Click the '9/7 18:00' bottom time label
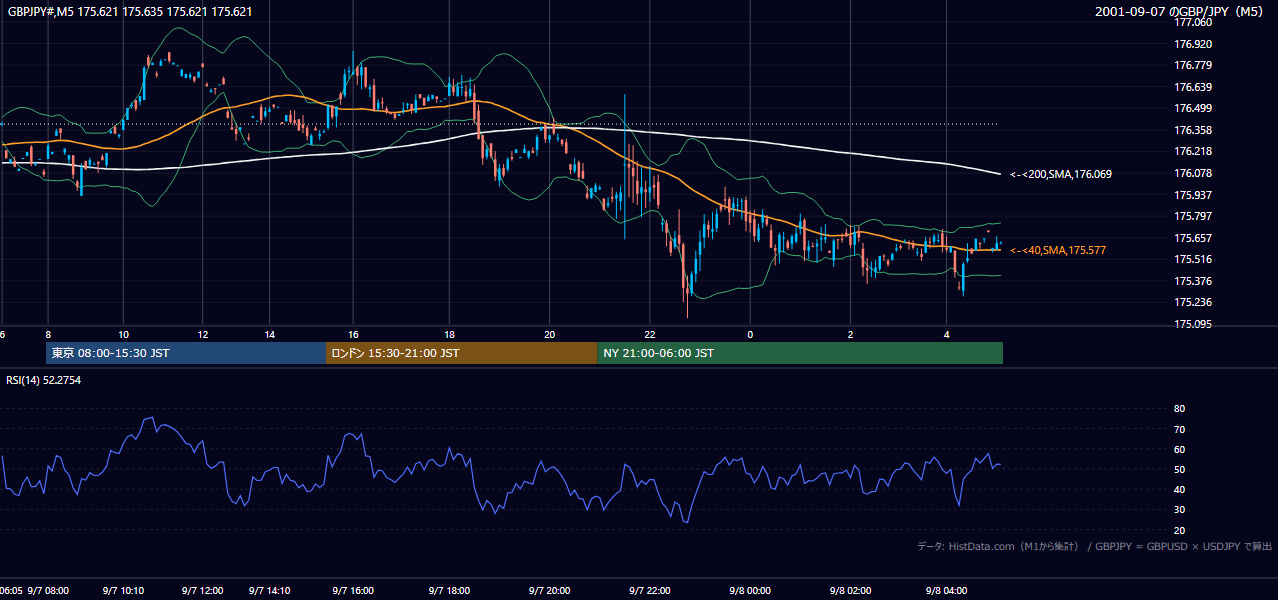This screenshot has width=1278, height=600. [450, 591]
